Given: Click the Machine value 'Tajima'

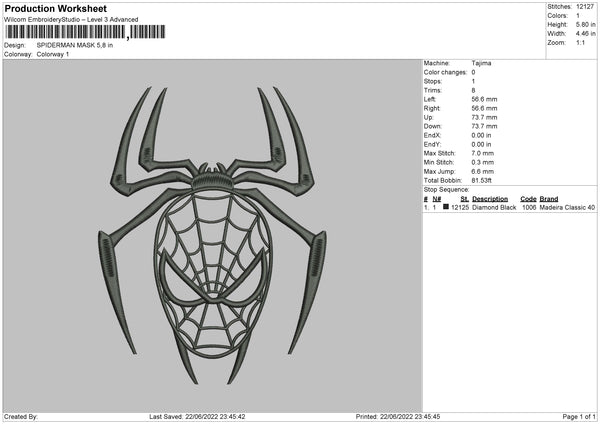Looking at the screenshot, I should coord(481,63).
